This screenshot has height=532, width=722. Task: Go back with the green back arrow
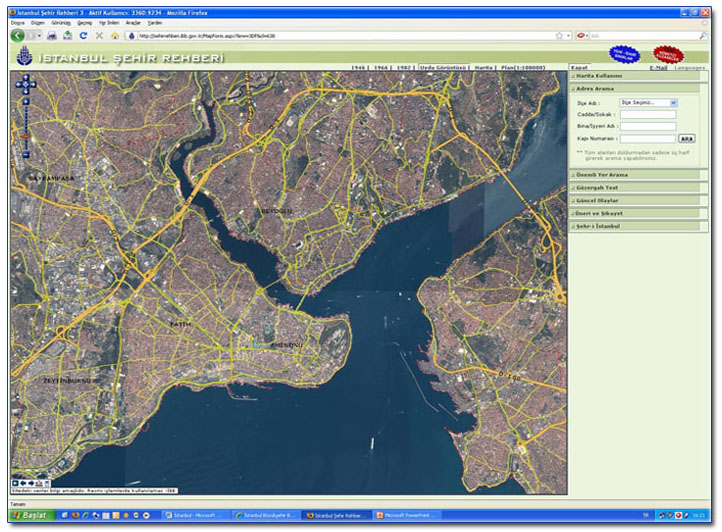click(17, 35)
